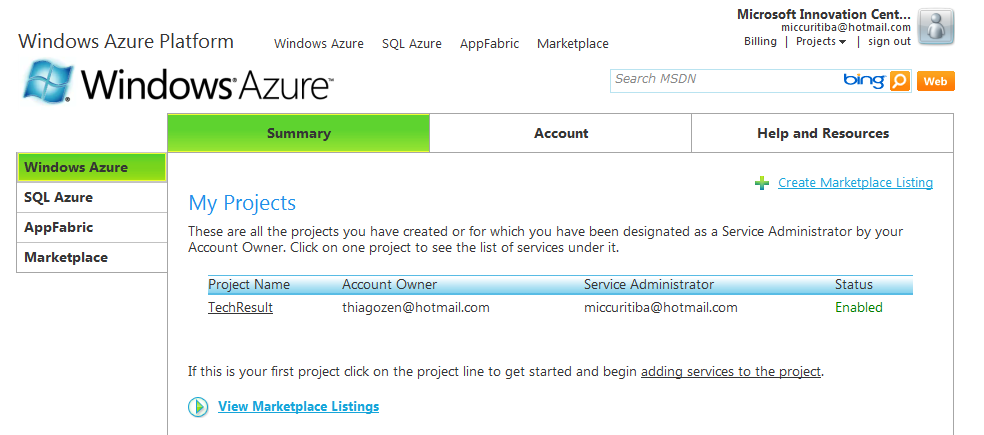
Task: Click the Enabled status text
Action: (x=858, y=308)
